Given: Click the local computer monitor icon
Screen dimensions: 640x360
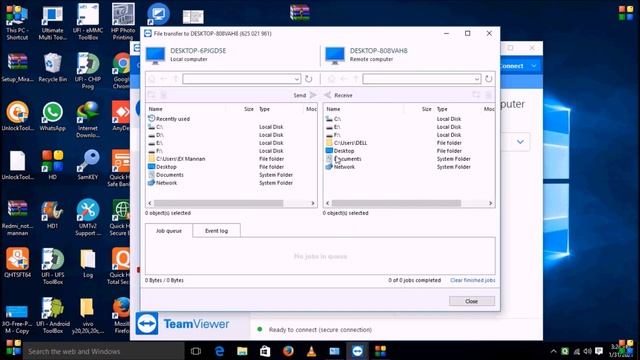Looking at the screenshot, I should [x=156, y=56].
